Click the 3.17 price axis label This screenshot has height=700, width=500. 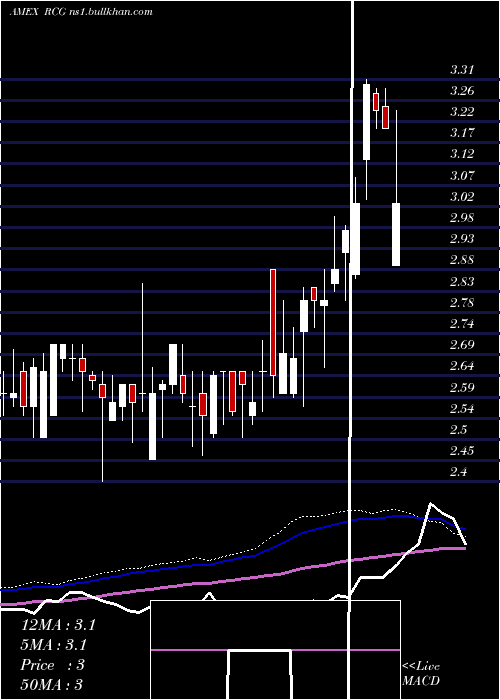coord(462,133)
